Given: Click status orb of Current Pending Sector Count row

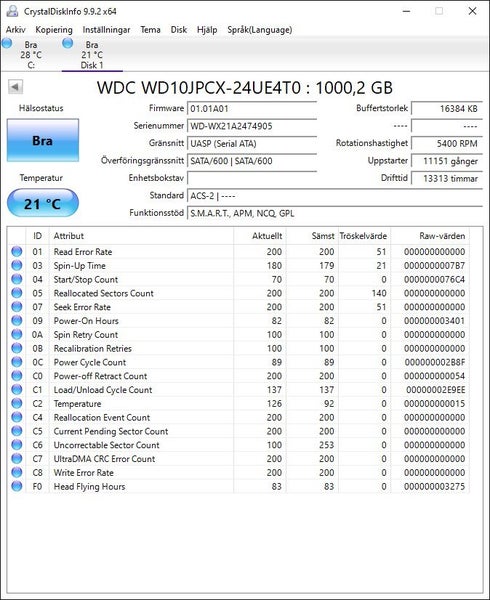Looking at the screenshot, I should click(17, 431).
